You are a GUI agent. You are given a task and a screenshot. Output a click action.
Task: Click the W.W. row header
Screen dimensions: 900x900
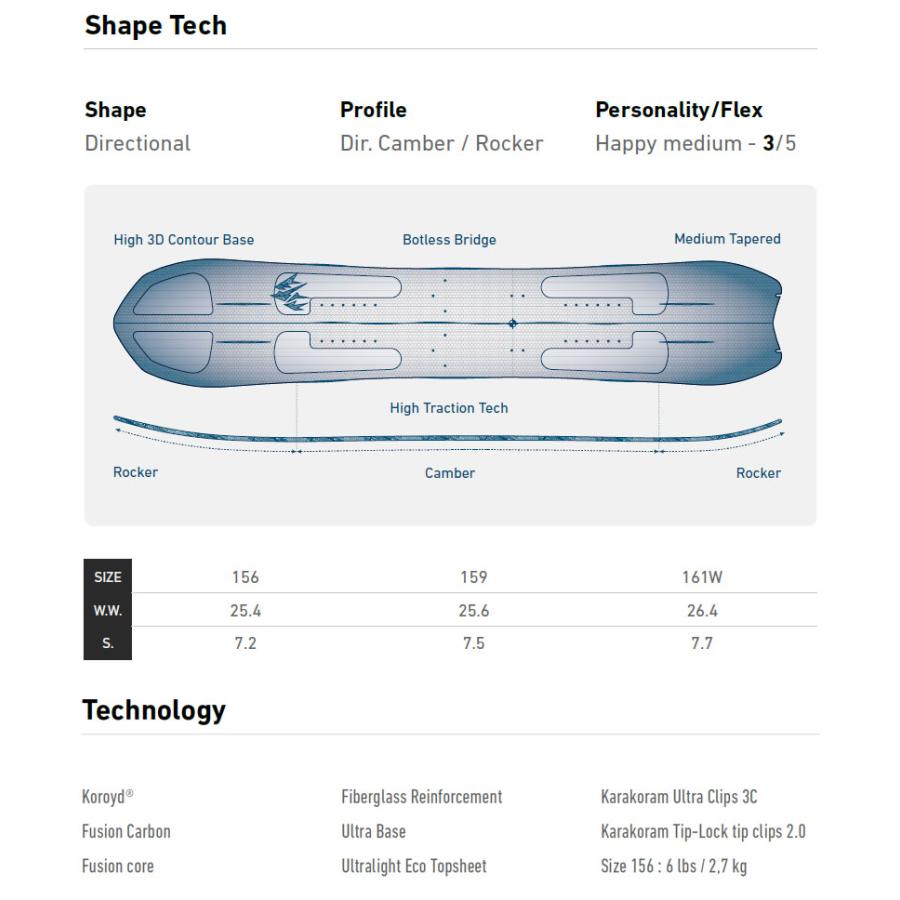(108, 610)
